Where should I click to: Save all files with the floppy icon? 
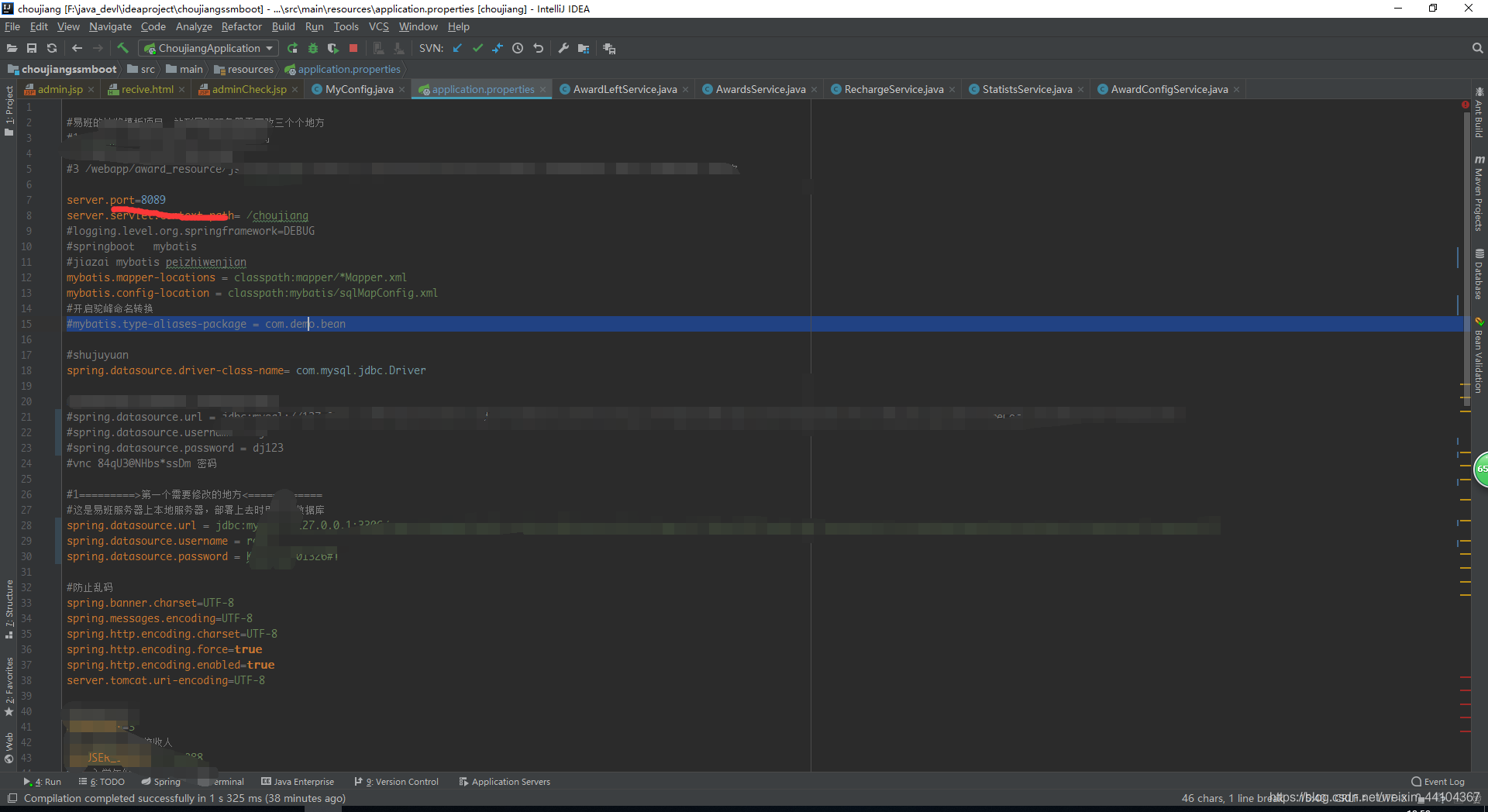pyautogui.click(x=32, y=48)
